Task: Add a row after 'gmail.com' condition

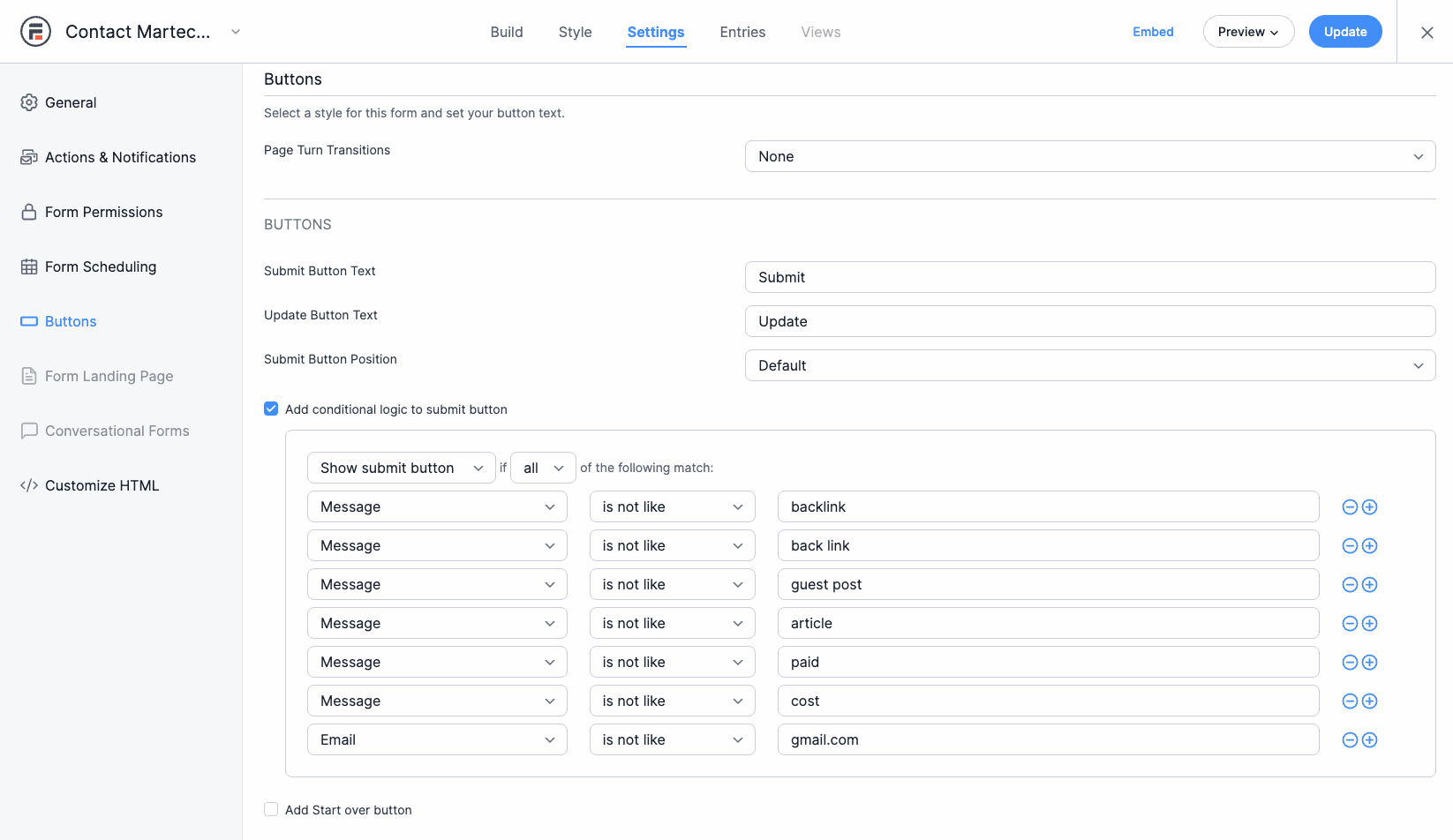Action: [1369, 740]
